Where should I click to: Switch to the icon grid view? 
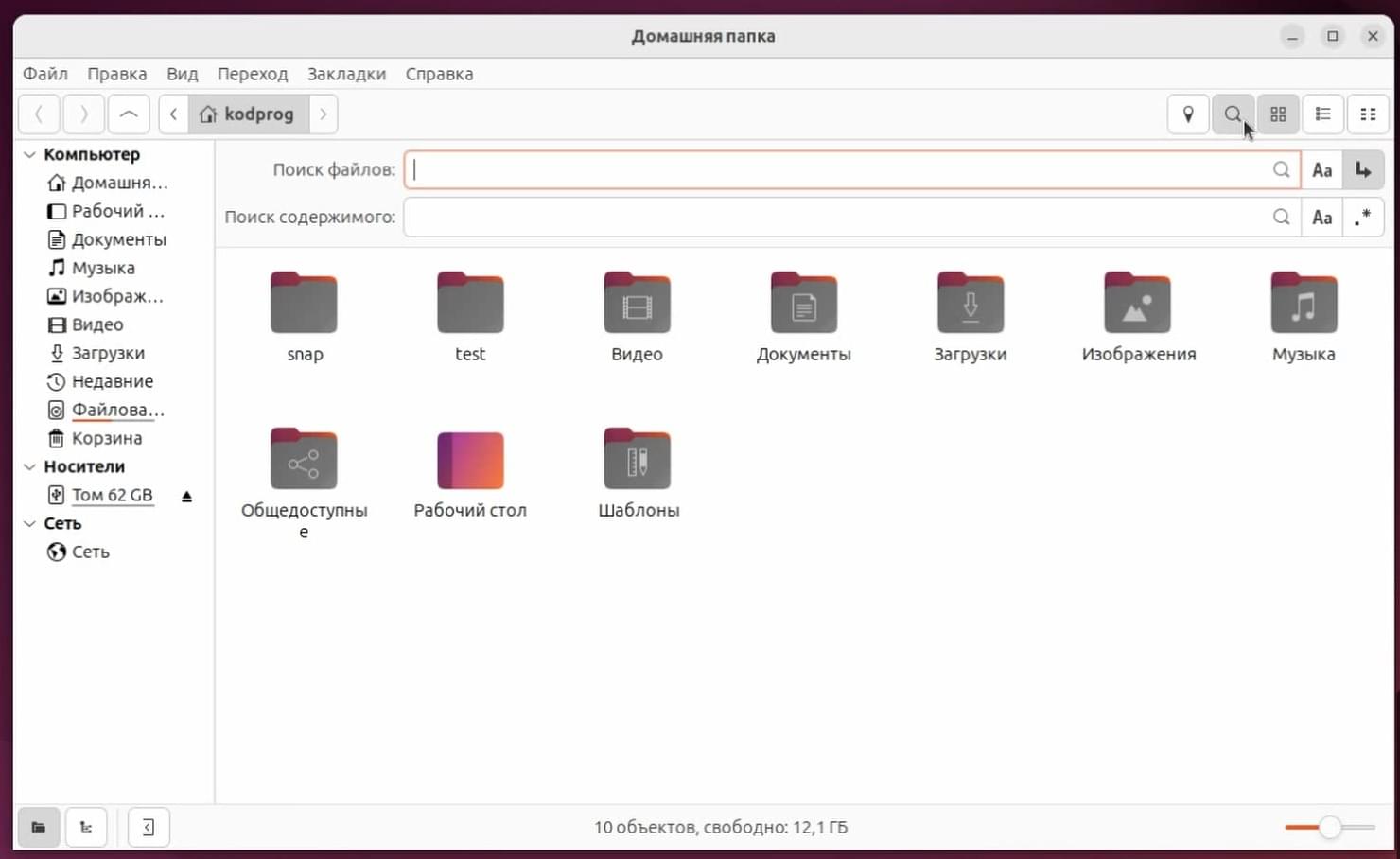(1278, 114)
